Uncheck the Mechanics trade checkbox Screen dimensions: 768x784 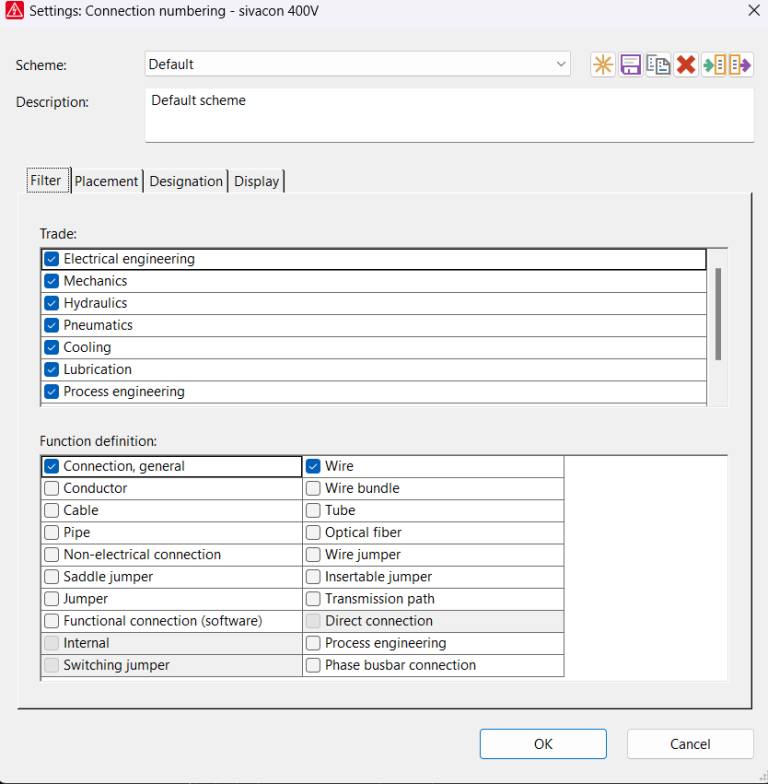(x=52, y=281)
